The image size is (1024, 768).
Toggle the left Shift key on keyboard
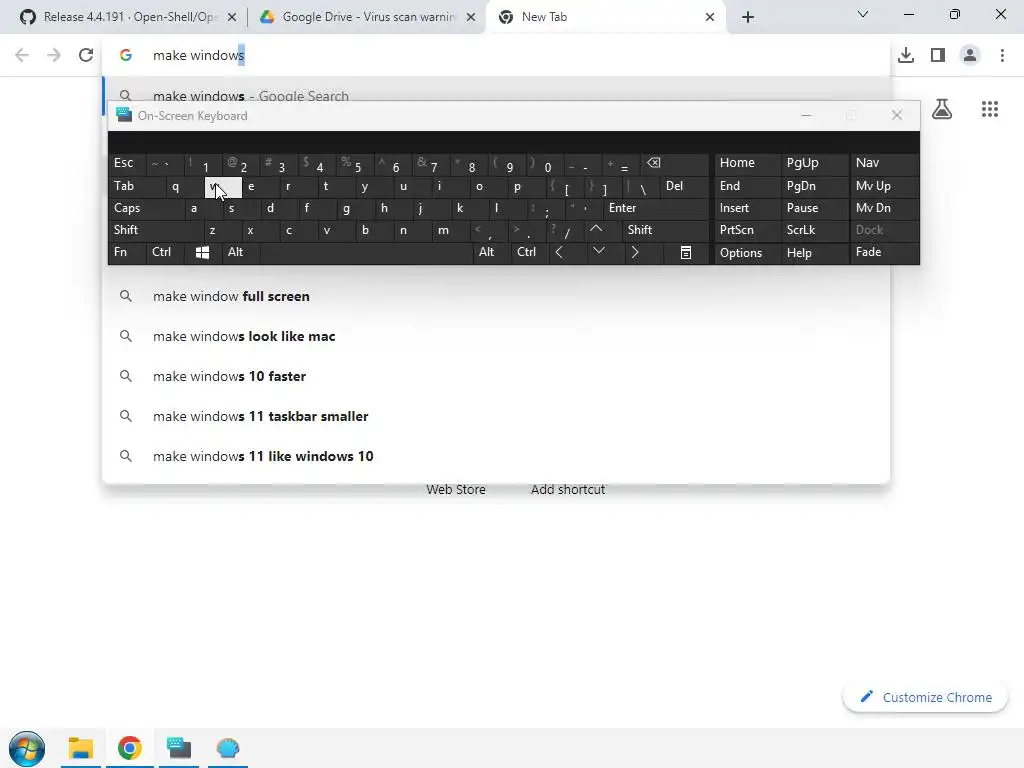tap(156, 230)
